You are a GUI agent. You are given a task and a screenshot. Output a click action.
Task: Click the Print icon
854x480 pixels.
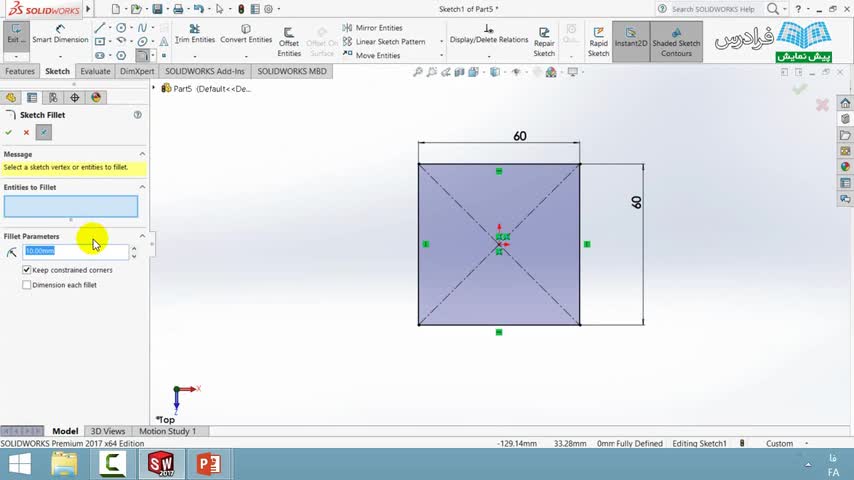(178, 9)
